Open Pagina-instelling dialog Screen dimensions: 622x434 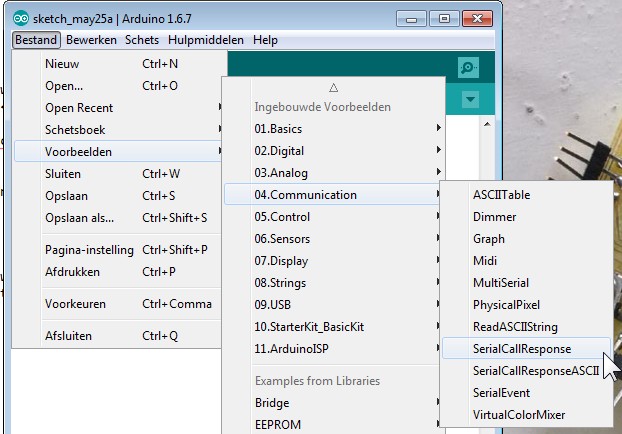117,250
